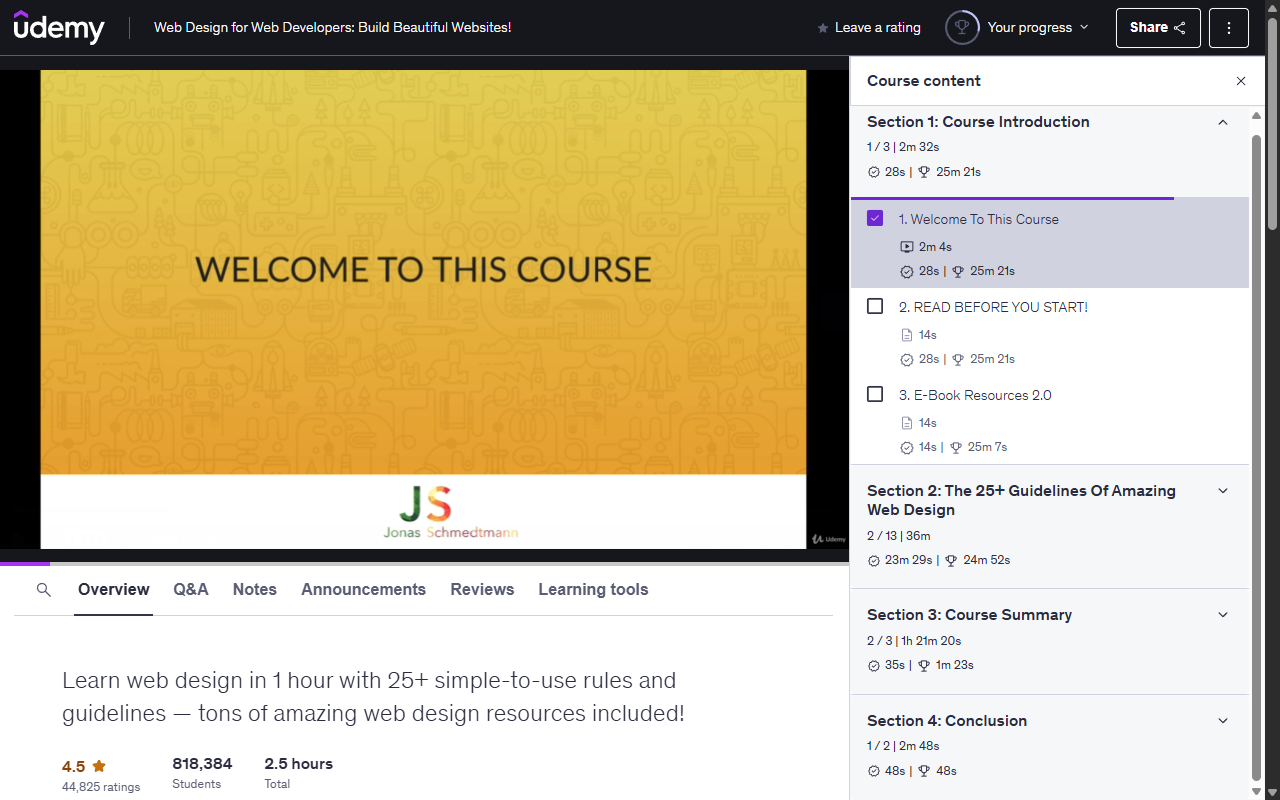Open the Notes tab
1280x800 pixels.
255,590
